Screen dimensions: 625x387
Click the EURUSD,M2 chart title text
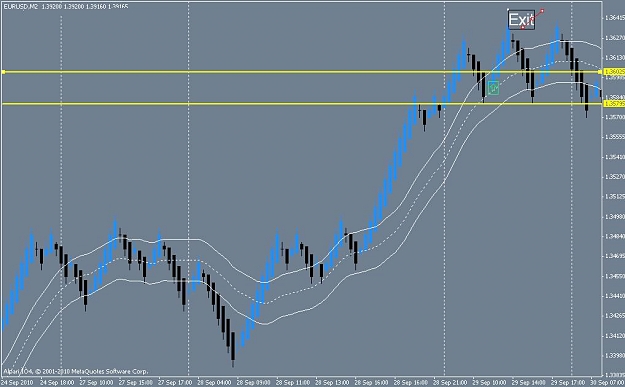[x=20, y=7]
